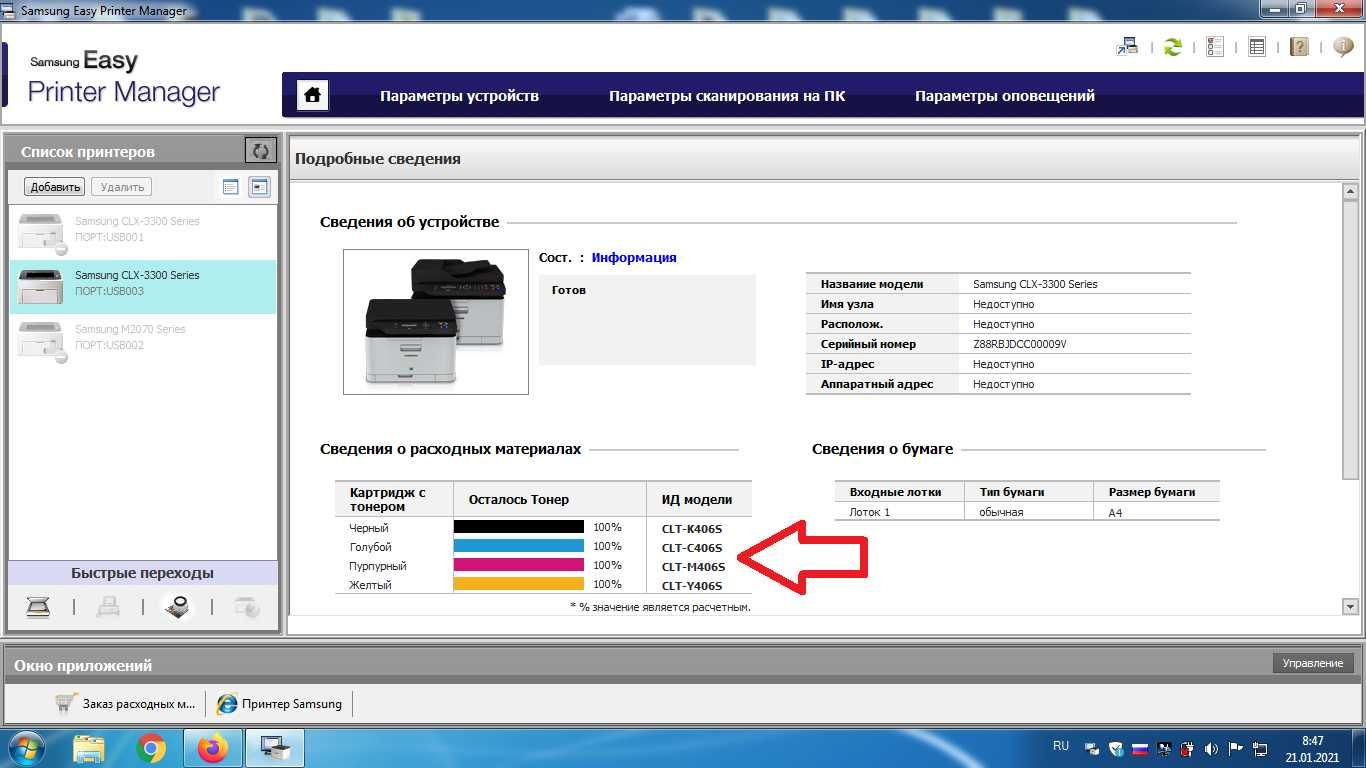Open the scanner quick link icon
This screenshot has width=1366, height=768.
(38, 606)
